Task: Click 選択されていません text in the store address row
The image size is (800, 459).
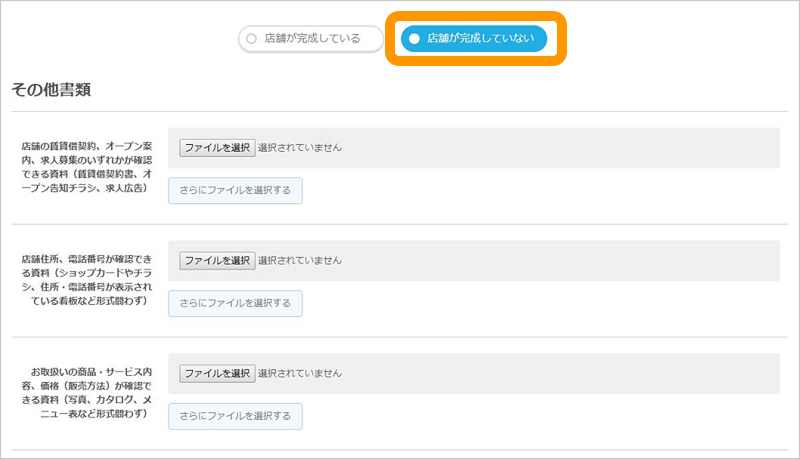Action: (300, 260)
